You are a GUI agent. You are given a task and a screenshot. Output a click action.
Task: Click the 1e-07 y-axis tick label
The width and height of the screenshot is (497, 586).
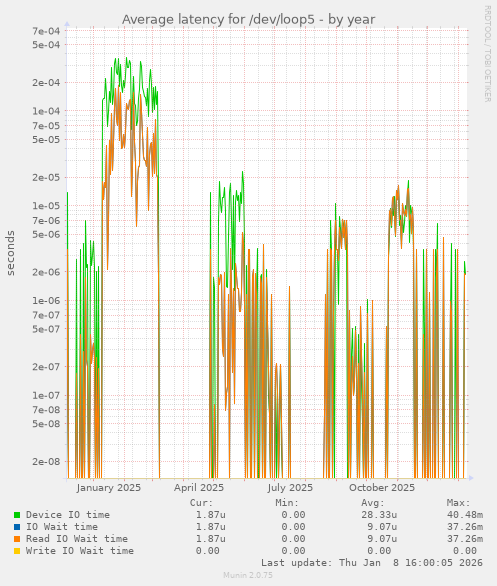pos(46,395)
